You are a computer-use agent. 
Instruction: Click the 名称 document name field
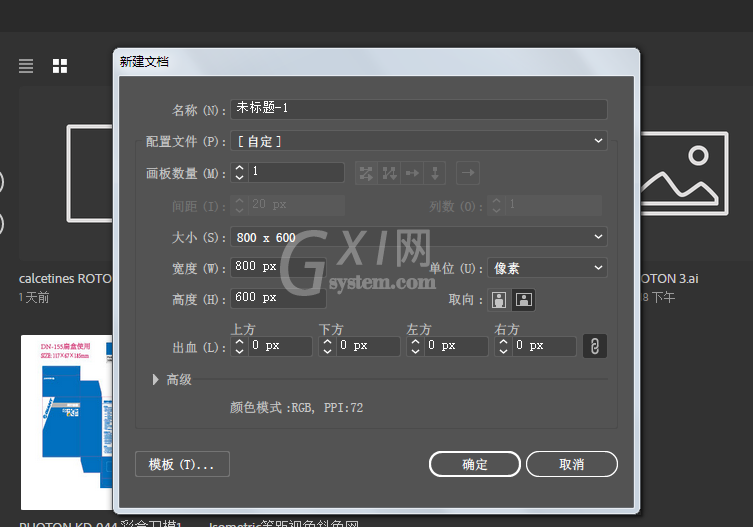[419, 109]
